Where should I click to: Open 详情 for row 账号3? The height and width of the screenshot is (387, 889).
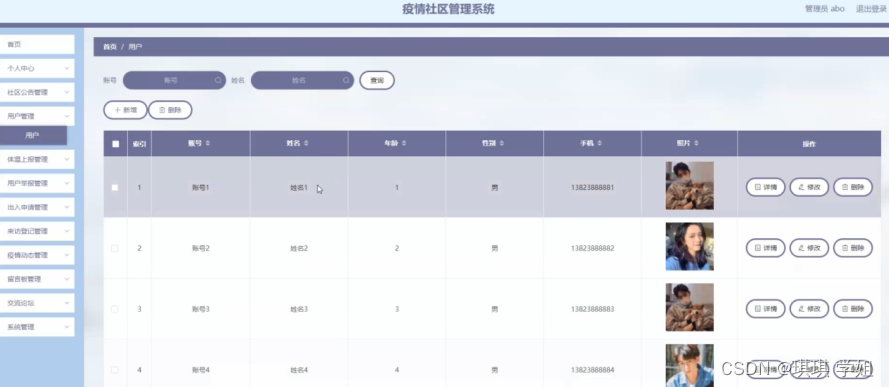[765, 309]
